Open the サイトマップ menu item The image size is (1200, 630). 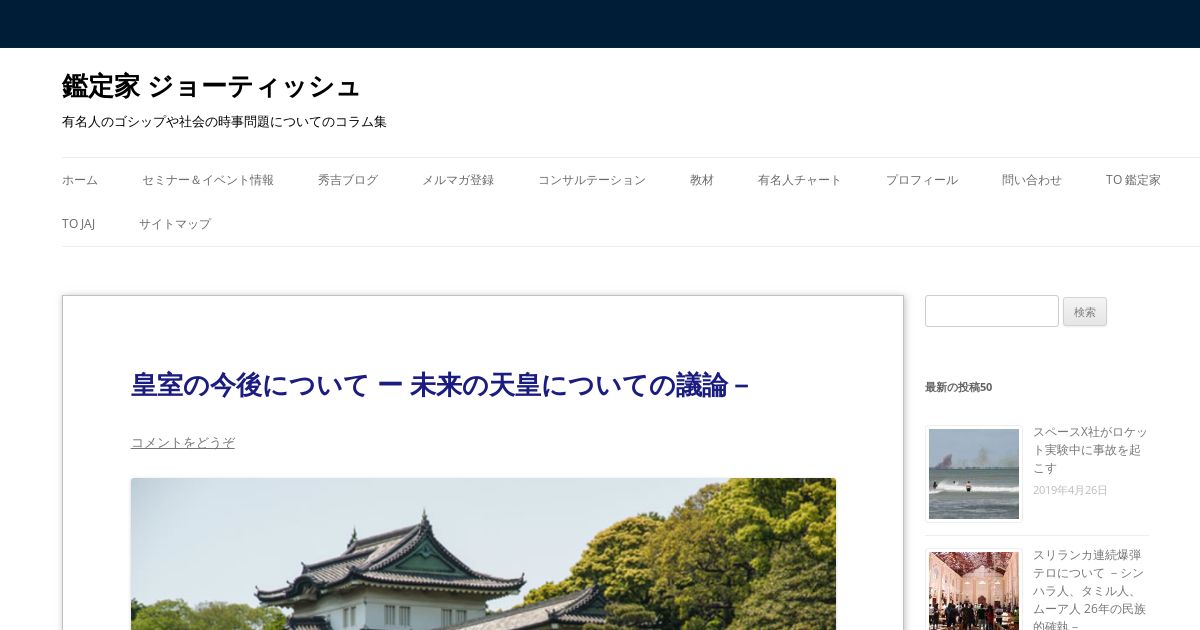pyautogui.click(x=175, y=224)
